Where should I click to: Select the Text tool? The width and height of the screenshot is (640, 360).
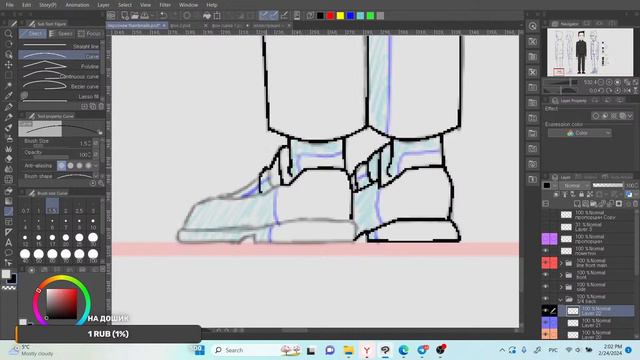point(8,242)
